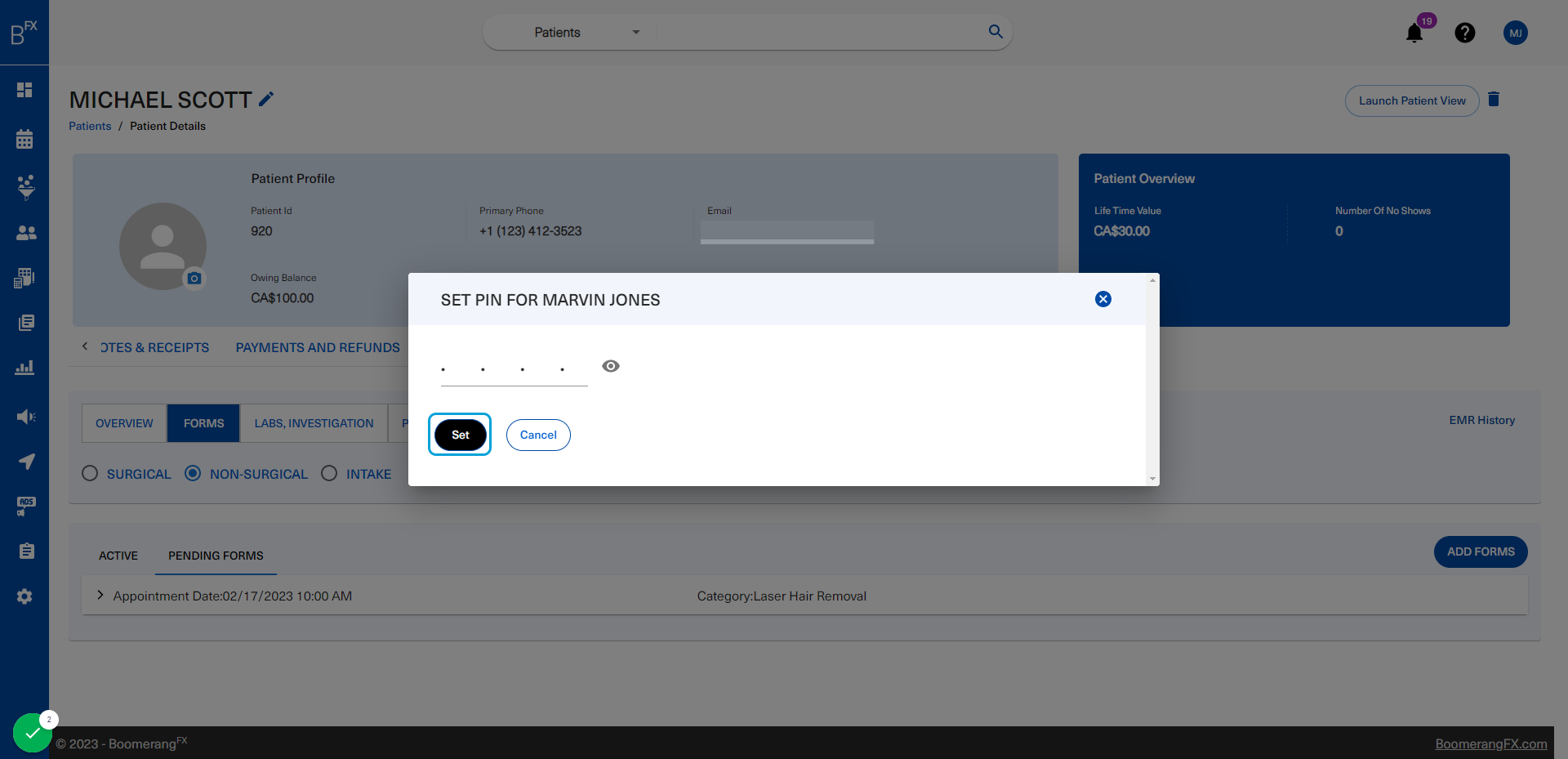Screen dimensions: 1568x759
Task: Open the clipboard forms icon in sidebar
Action: (x=26, y=551)
